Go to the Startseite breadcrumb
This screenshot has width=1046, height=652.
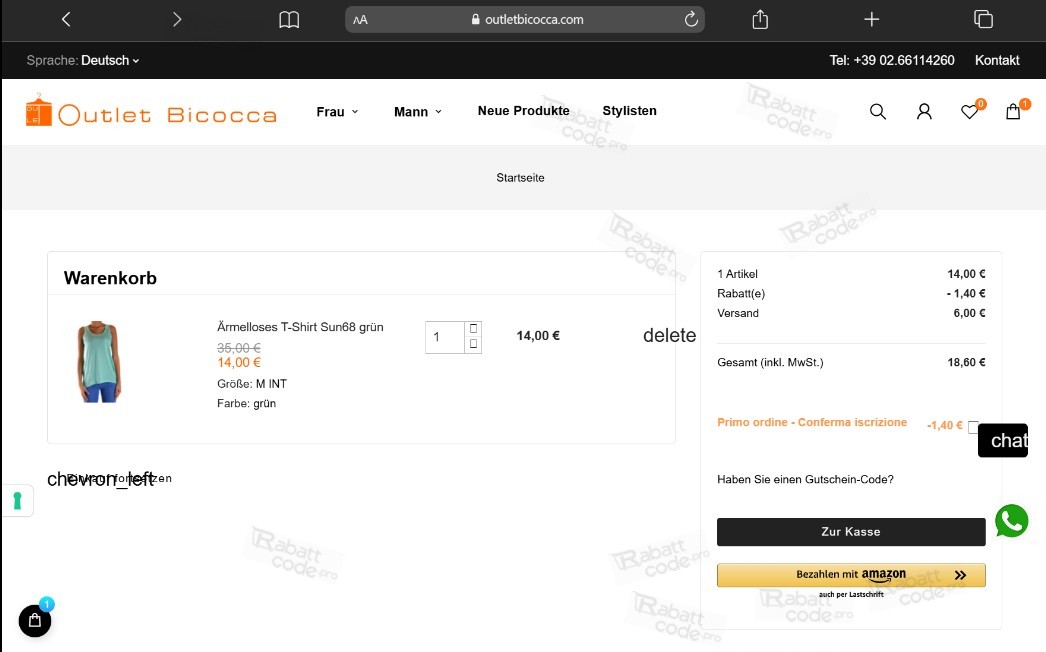pyautogui.click(x=520, y=178)
